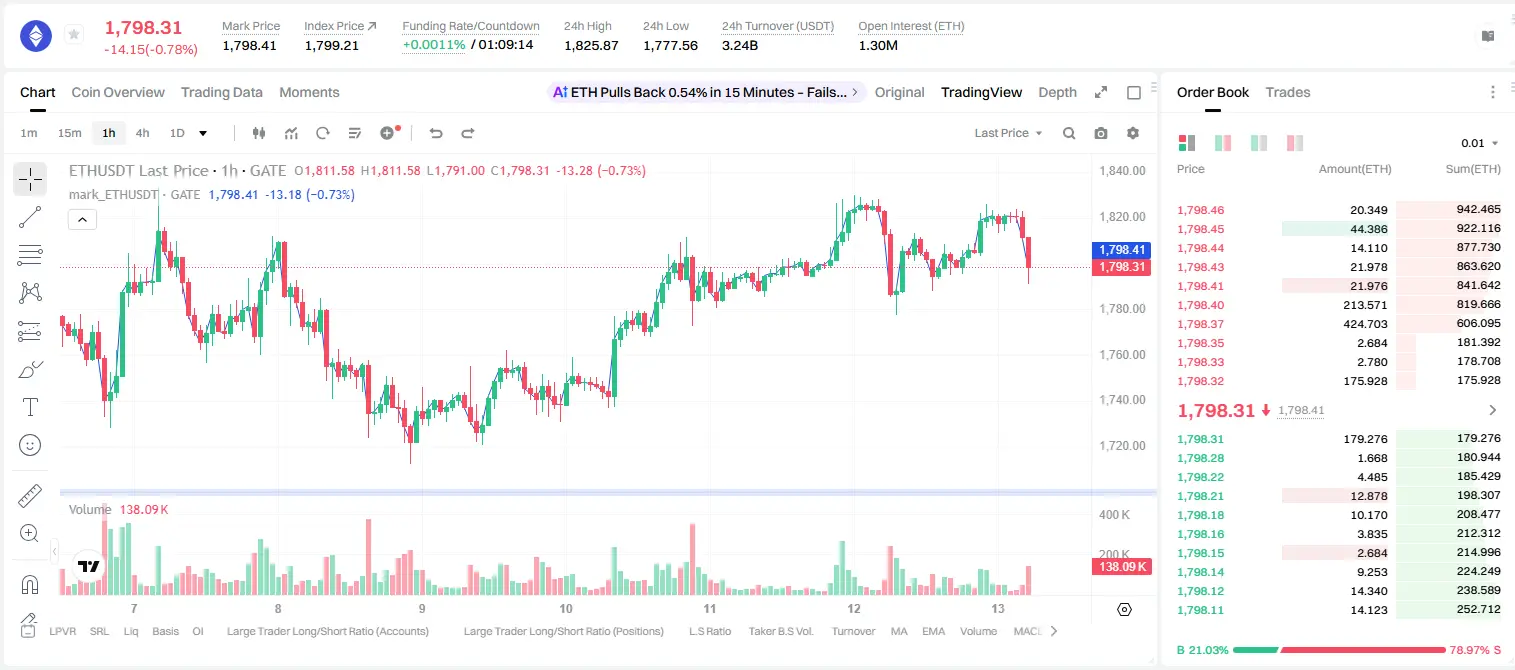Viewport: 1515px width, 670px height.
Task: Click the buy/sell ratio bar
Action: [x=1339, y=649]
